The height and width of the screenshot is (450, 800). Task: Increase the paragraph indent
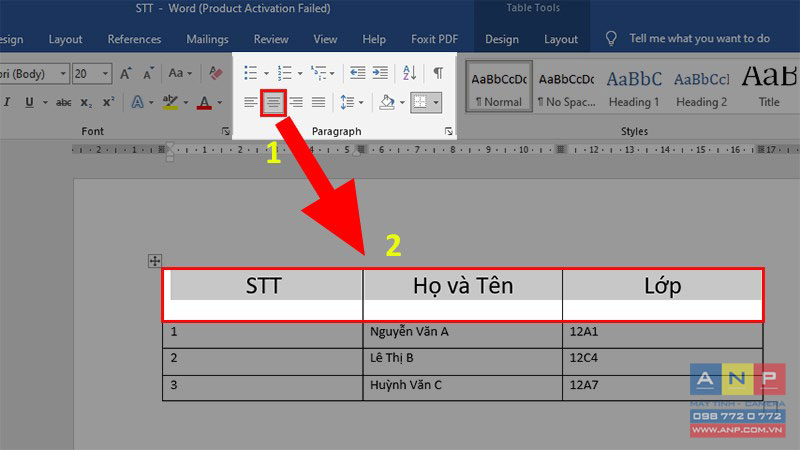click(380, 73)
